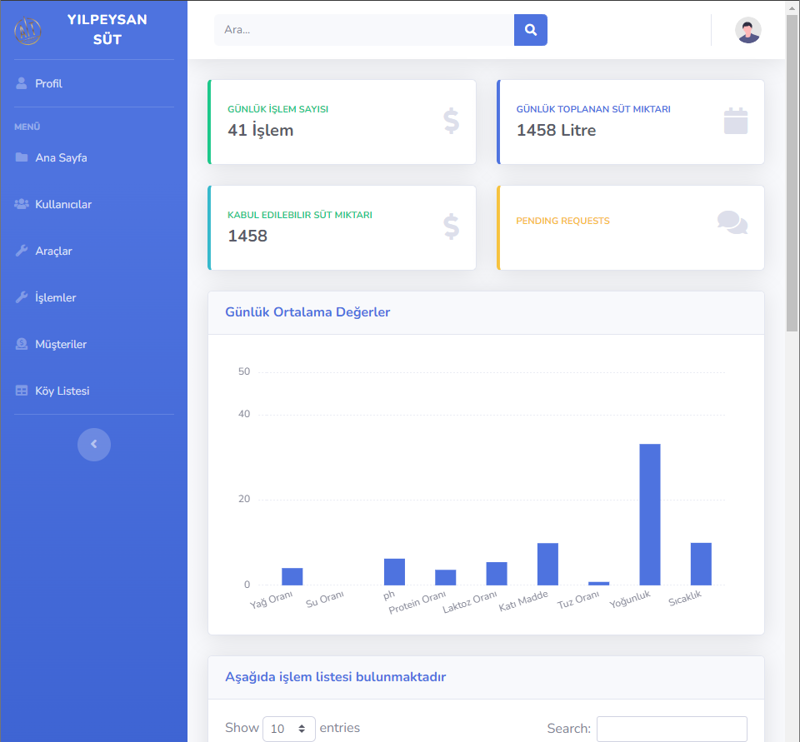
Task: Select İşlemler from the sidebar
Action: (55, 298)
